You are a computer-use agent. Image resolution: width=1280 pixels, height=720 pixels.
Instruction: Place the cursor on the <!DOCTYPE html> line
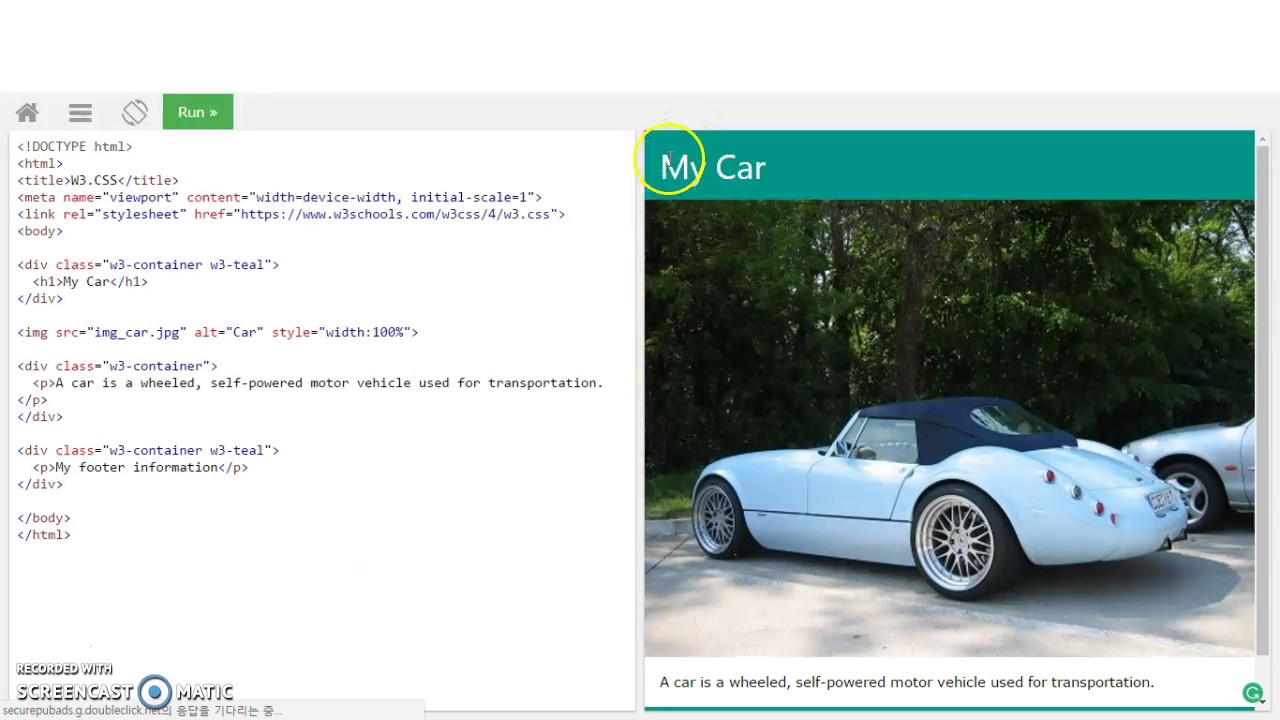pos(75,146)
